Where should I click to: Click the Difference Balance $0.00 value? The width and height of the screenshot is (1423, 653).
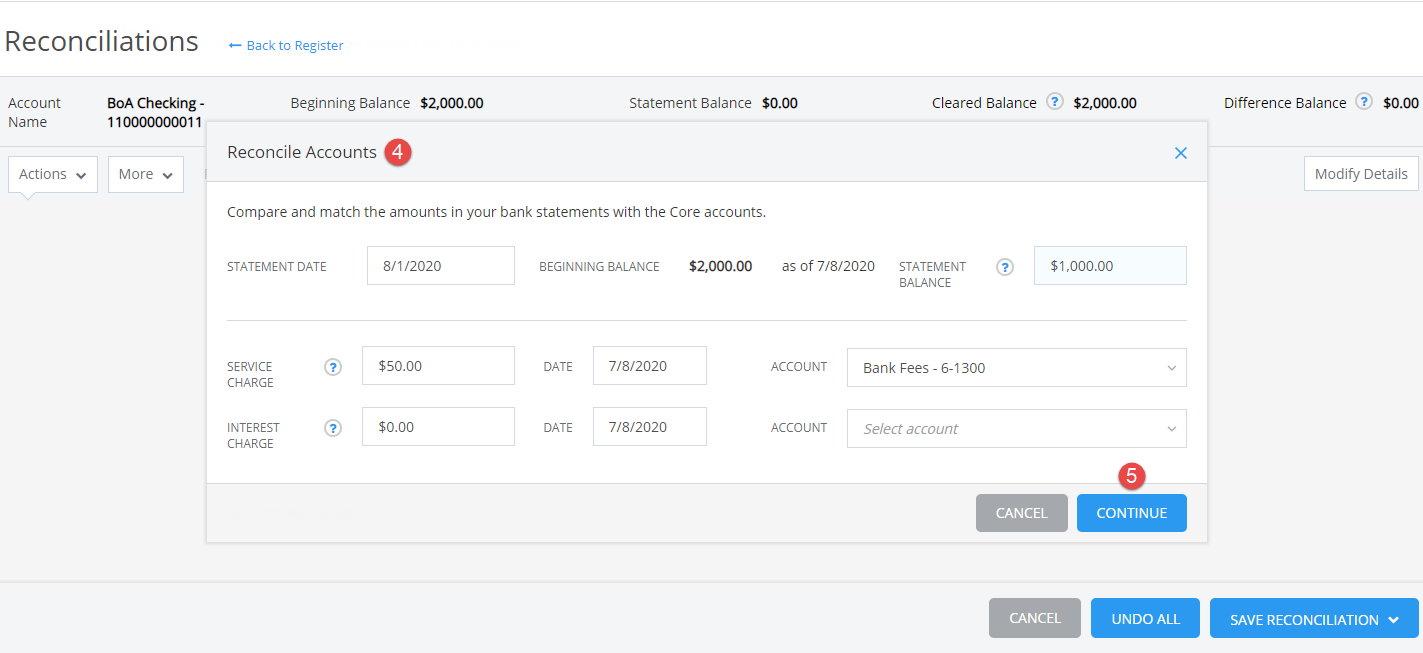1401,103
